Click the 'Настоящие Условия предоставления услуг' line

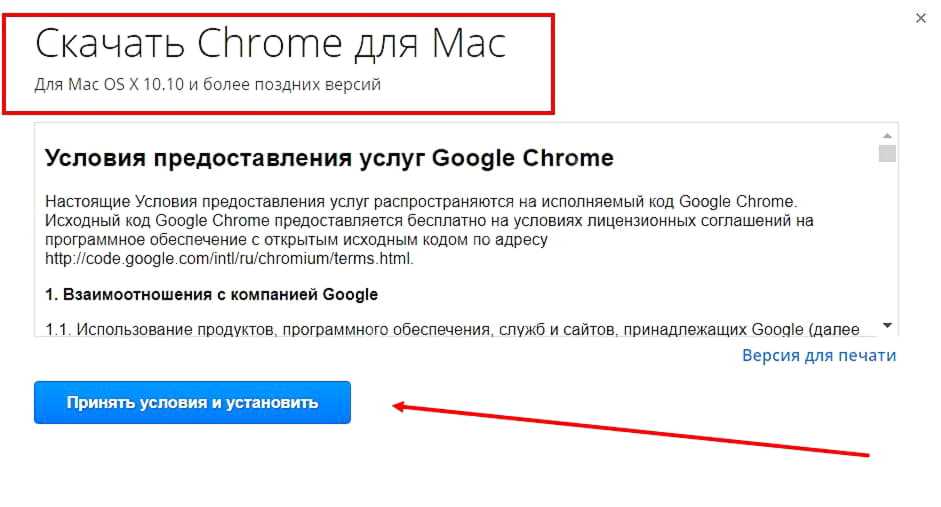pyautogui.click(x=421, y=201)
